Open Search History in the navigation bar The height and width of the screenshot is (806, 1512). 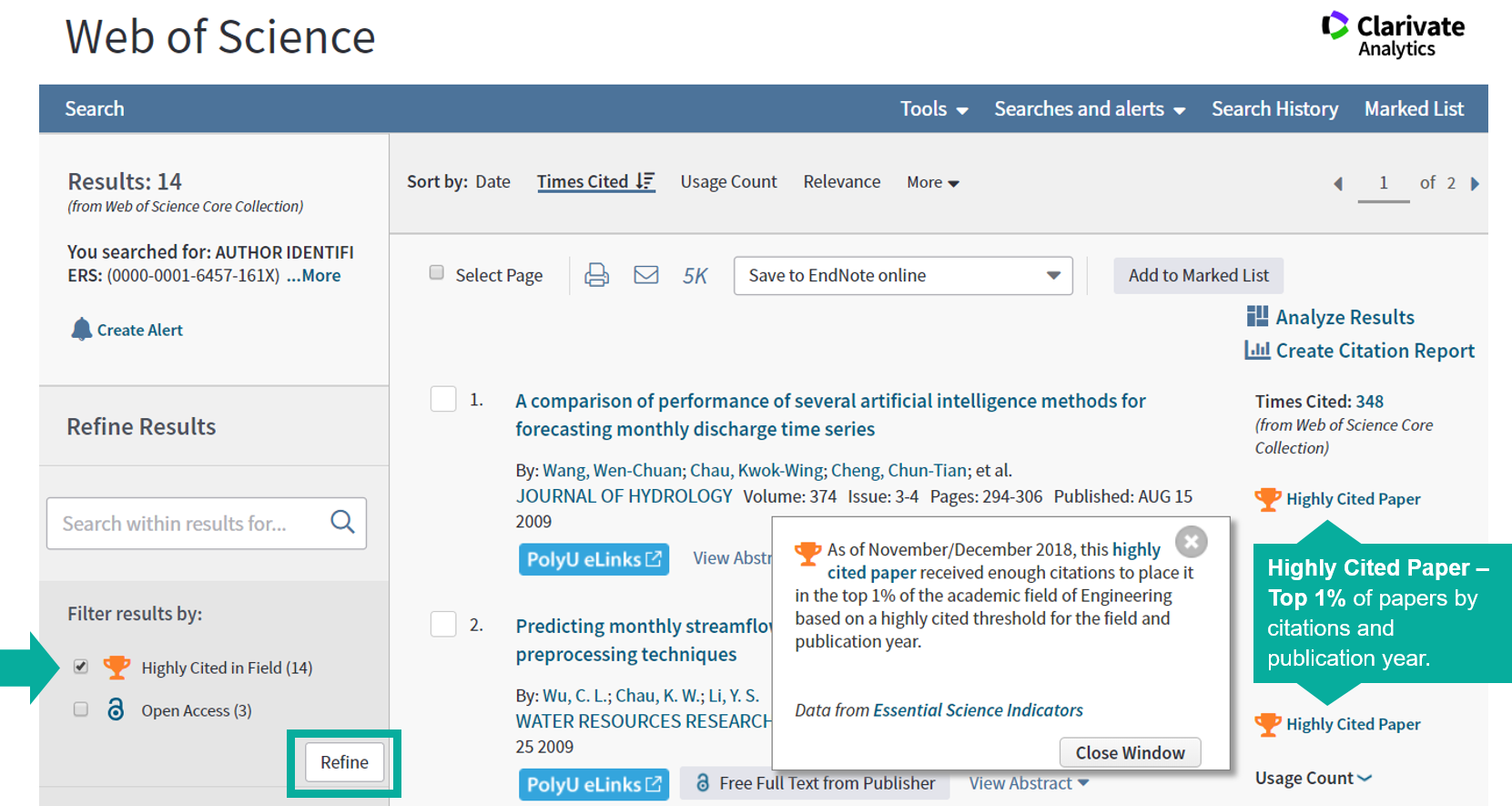click(1274, 109)
